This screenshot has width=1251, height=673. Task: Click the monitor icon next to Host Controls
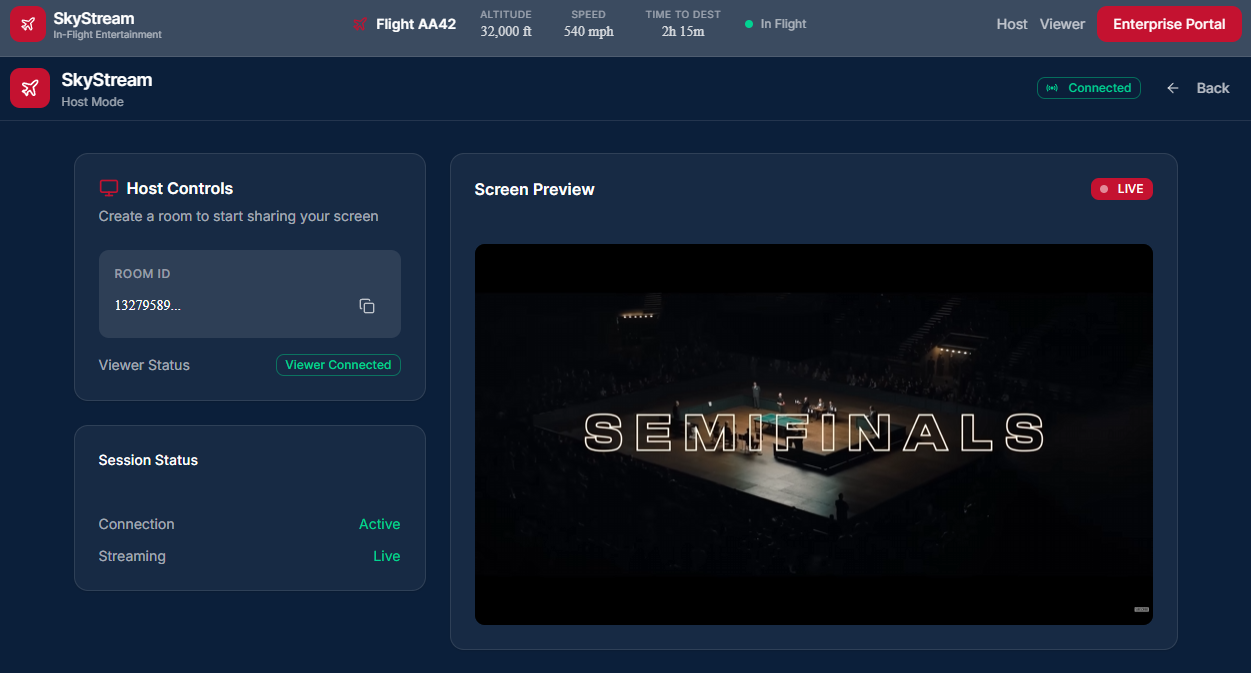pos(109,188)
